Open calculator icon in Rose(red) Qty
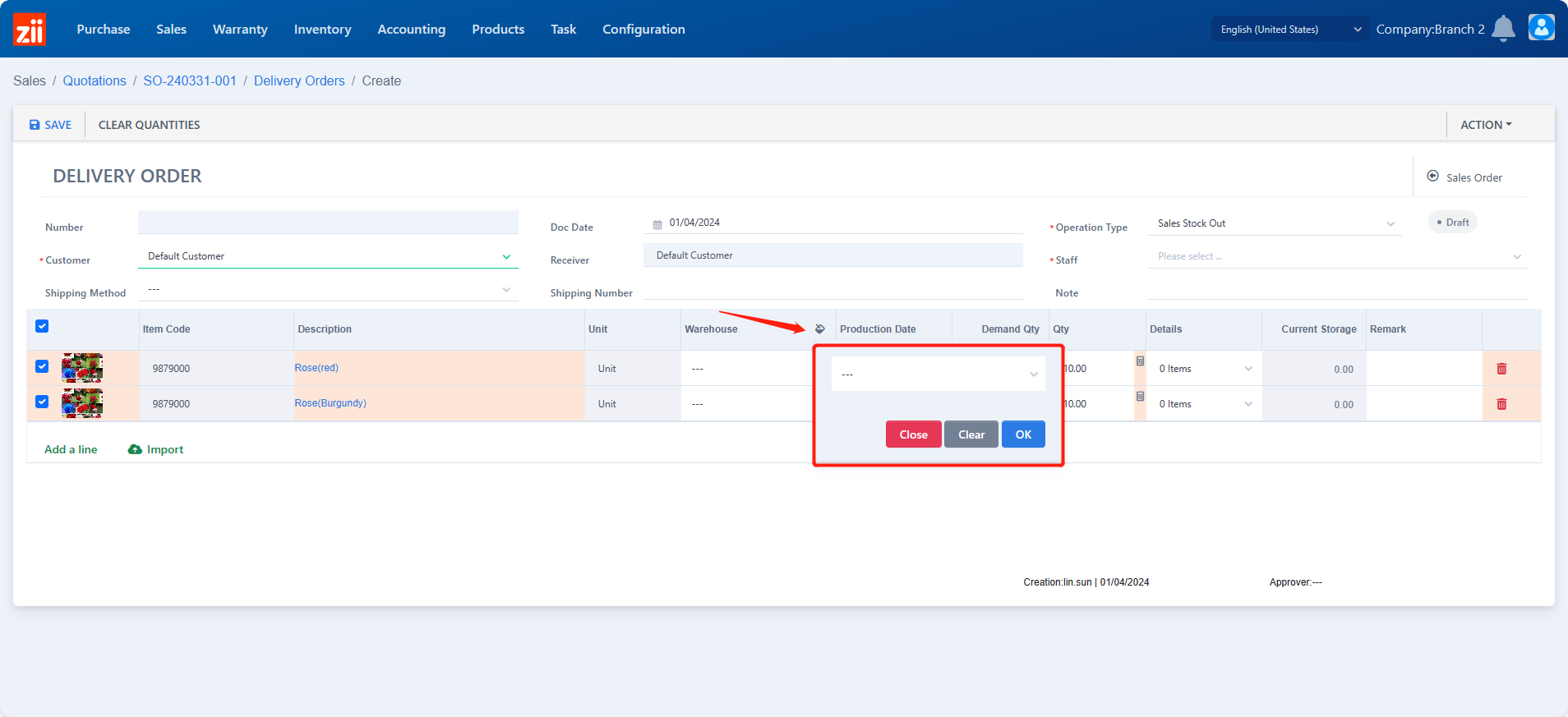1568x717 pixels. point(1140,361)
